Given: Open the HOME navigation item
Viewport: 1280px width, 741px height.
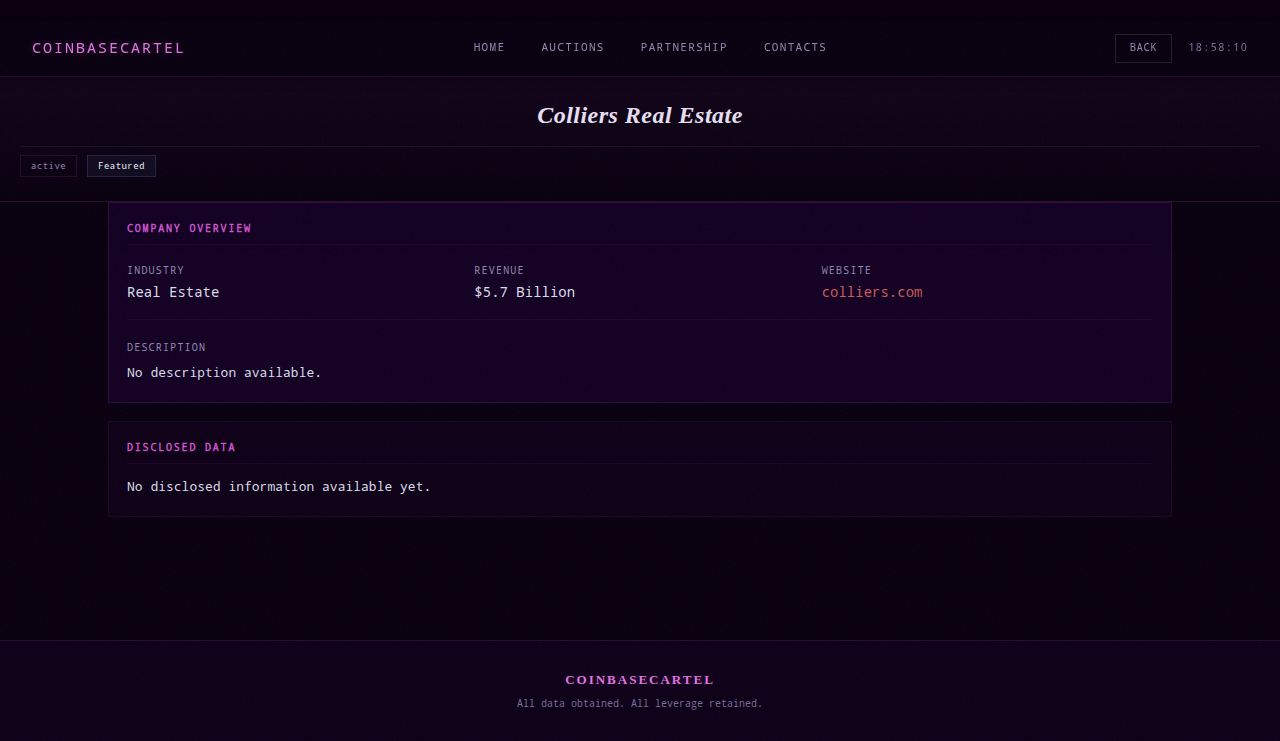Looking at the screenshot, I should tap(489, 47).
